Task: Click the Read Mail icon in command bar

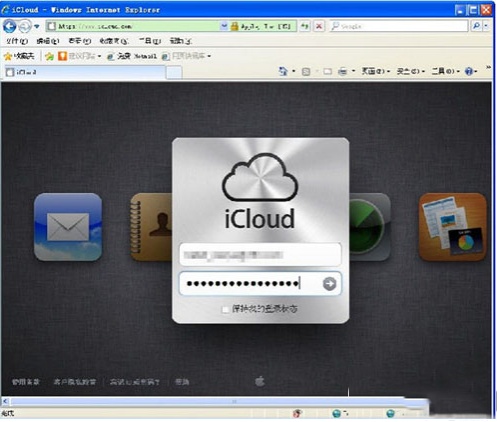Action: click(x=327, y=71)
